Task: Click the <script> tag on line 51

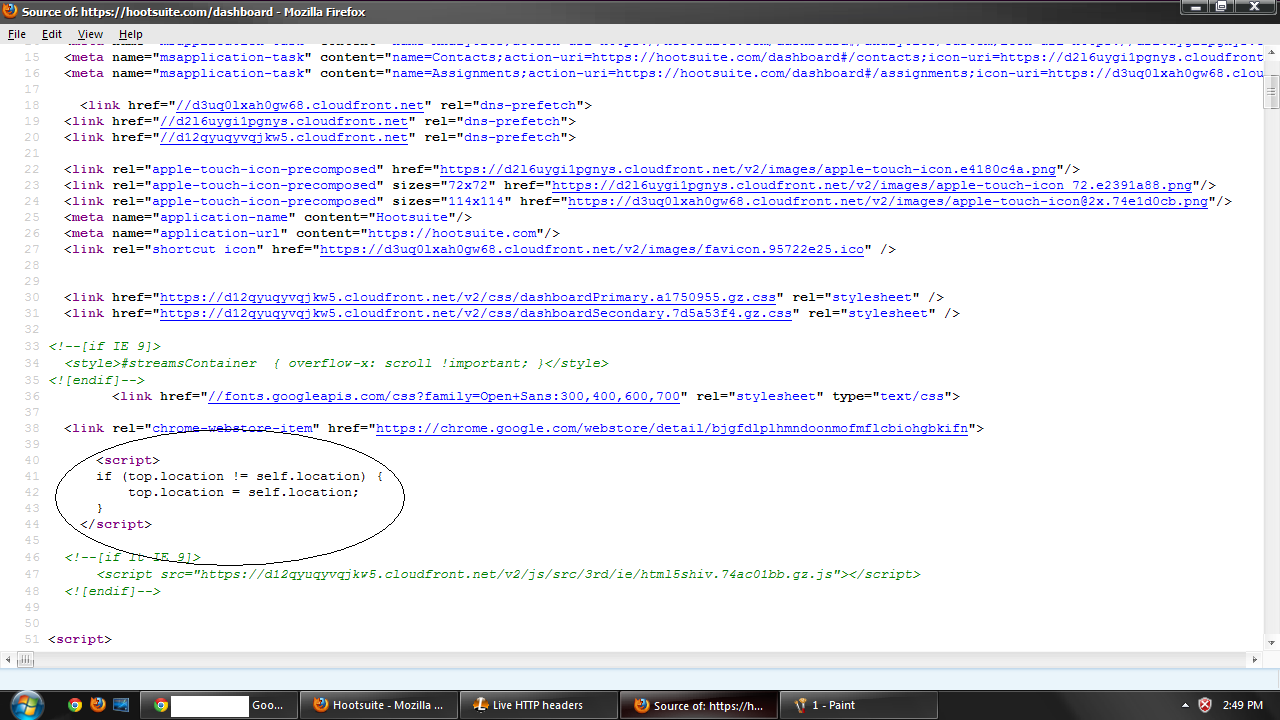Action: tap(80, 639)
